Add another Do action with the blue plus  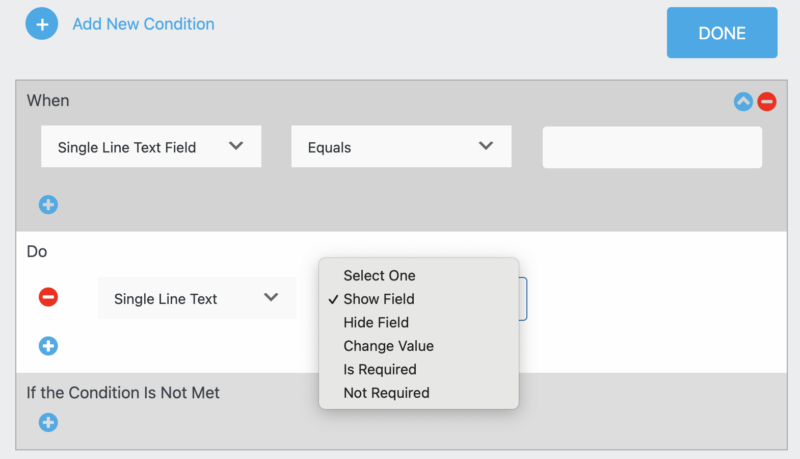48,346
